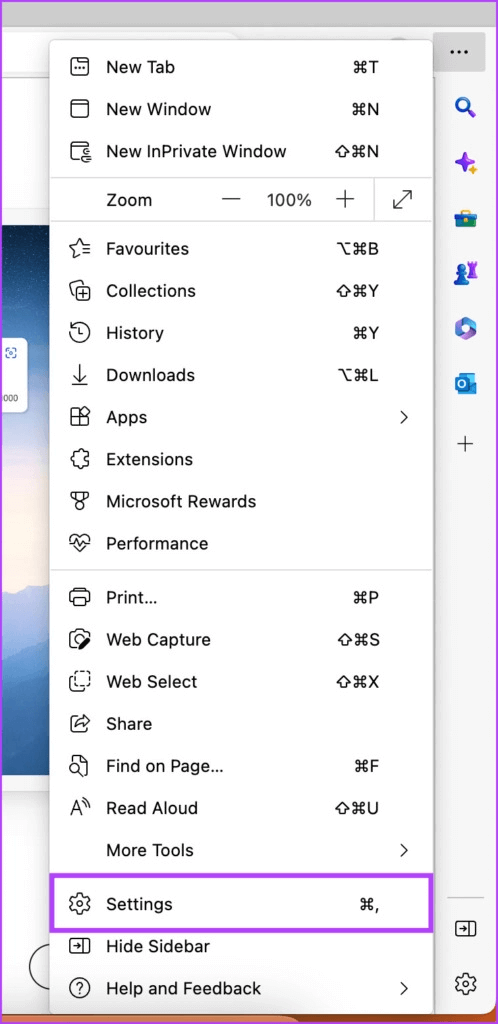Expand the Apps submenu

241,417
